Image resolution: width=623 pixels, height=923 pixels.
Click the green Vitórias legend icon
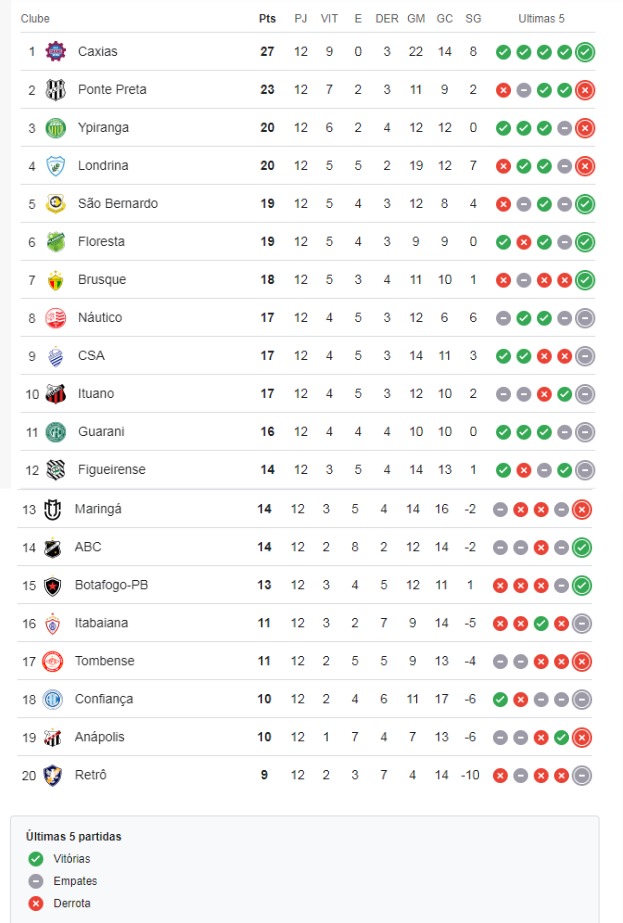pyautogui.click(x=36, y=858)
